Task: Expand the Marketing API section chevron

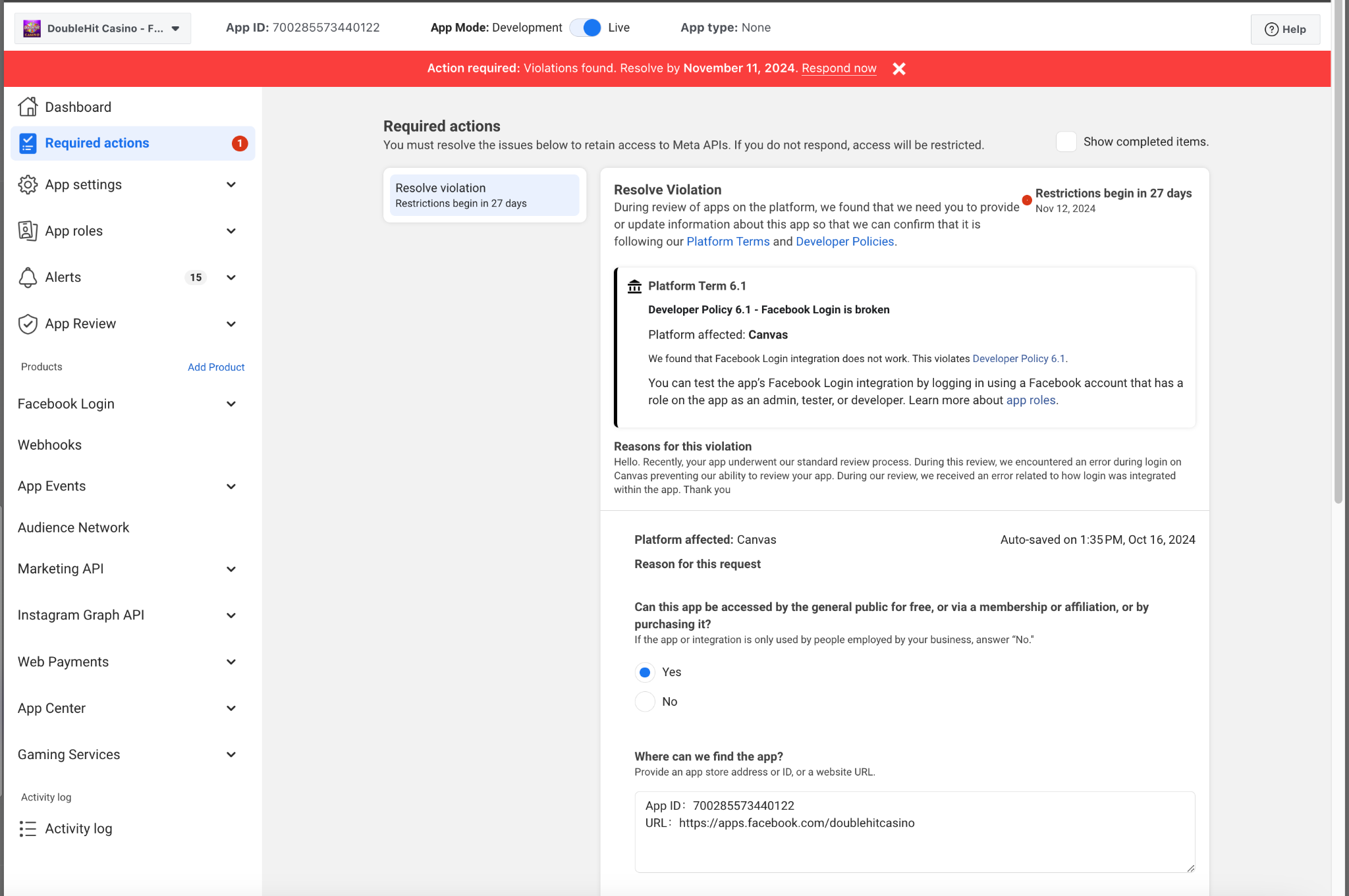Action: coord(231,569)
